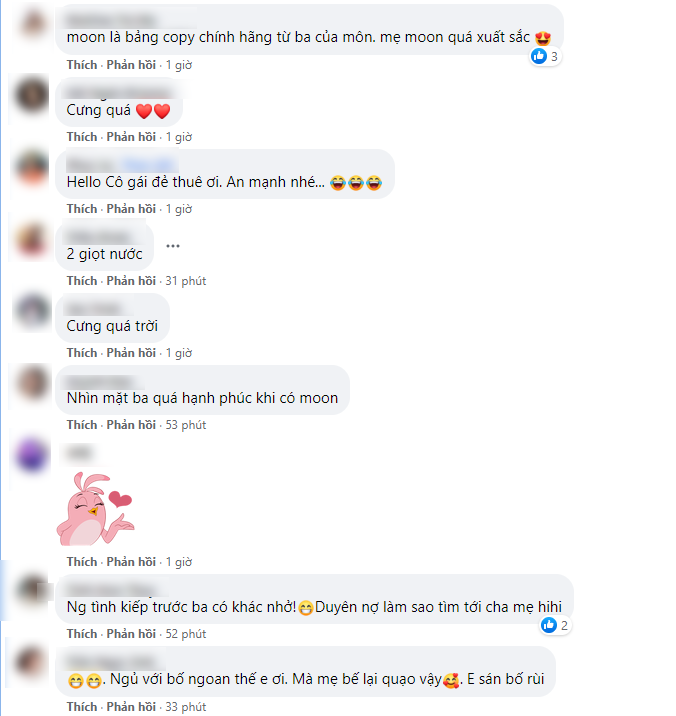Like the 'moon là bảng copy chính hãng' comment
This screenshot has height=716, width=676.
click(x=82, y=65)
